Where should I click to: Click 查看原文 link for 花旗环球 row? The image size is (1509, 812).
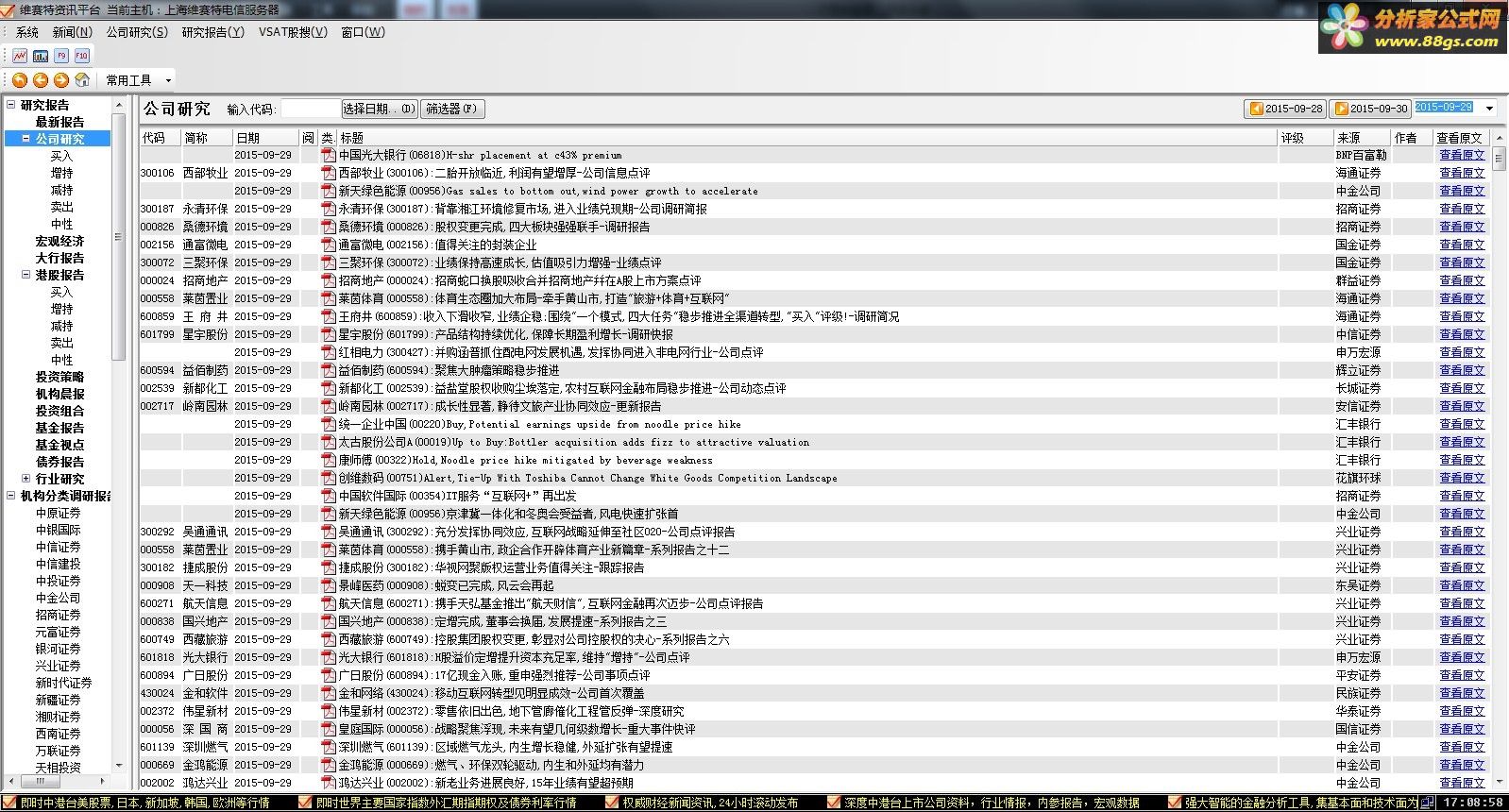coord(1462,478)
